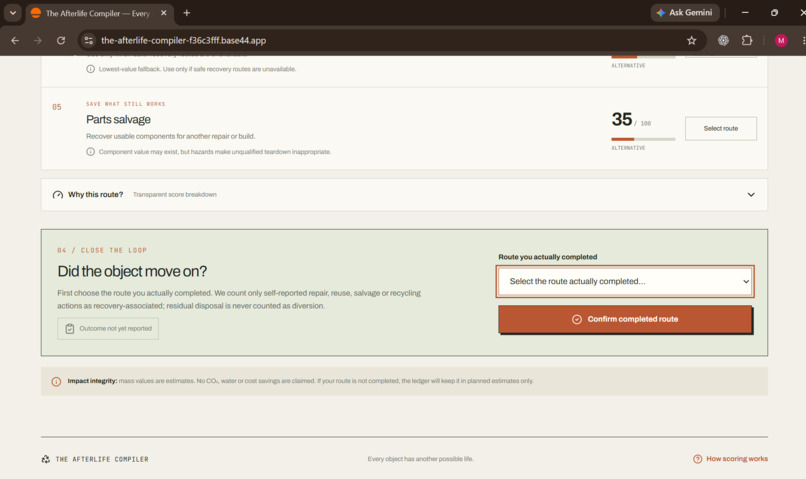Click the Ask Gemini button

click(685, 13)
